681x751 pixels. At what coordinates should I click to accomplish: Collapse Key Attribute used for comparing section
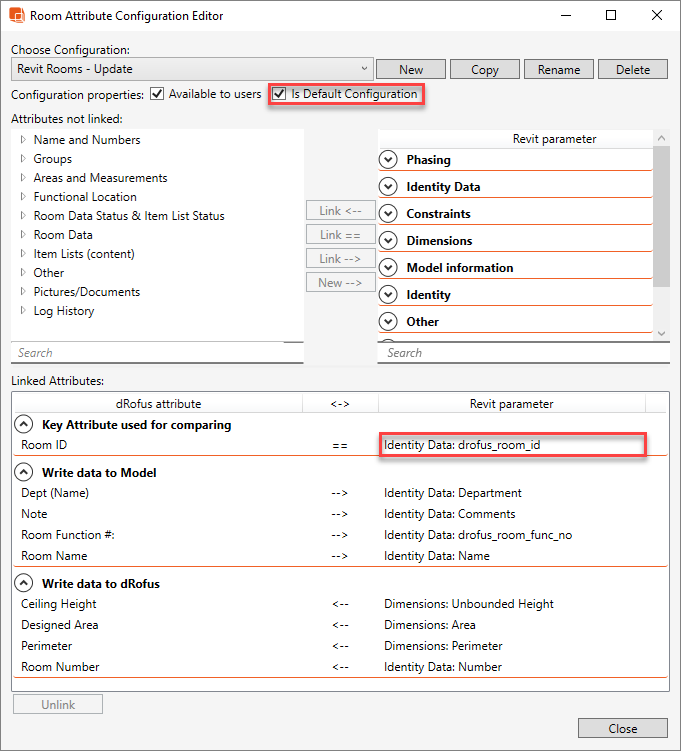[x=25, y=425]
